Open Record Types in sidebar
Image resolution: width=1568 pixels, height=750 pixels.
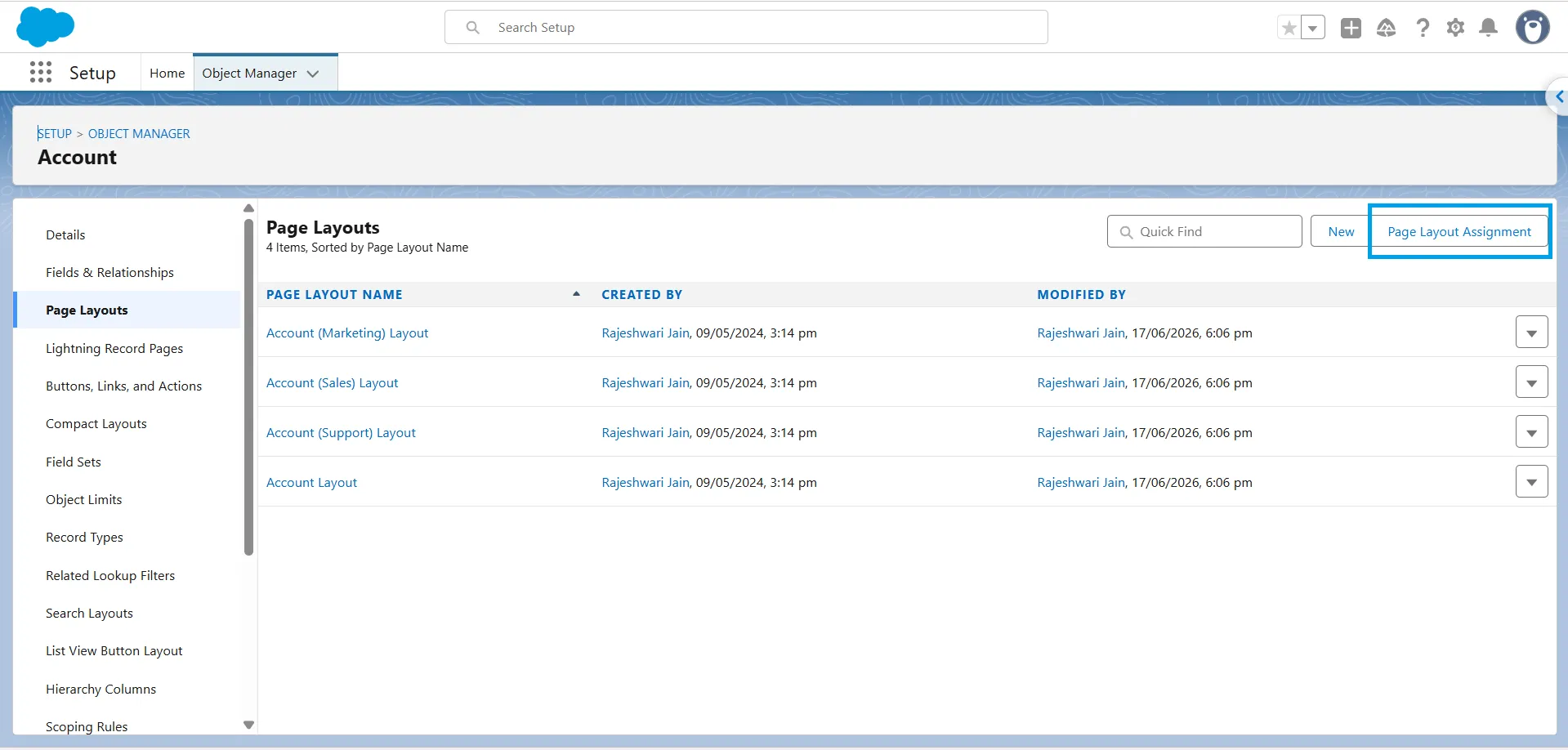click(84, 537)
